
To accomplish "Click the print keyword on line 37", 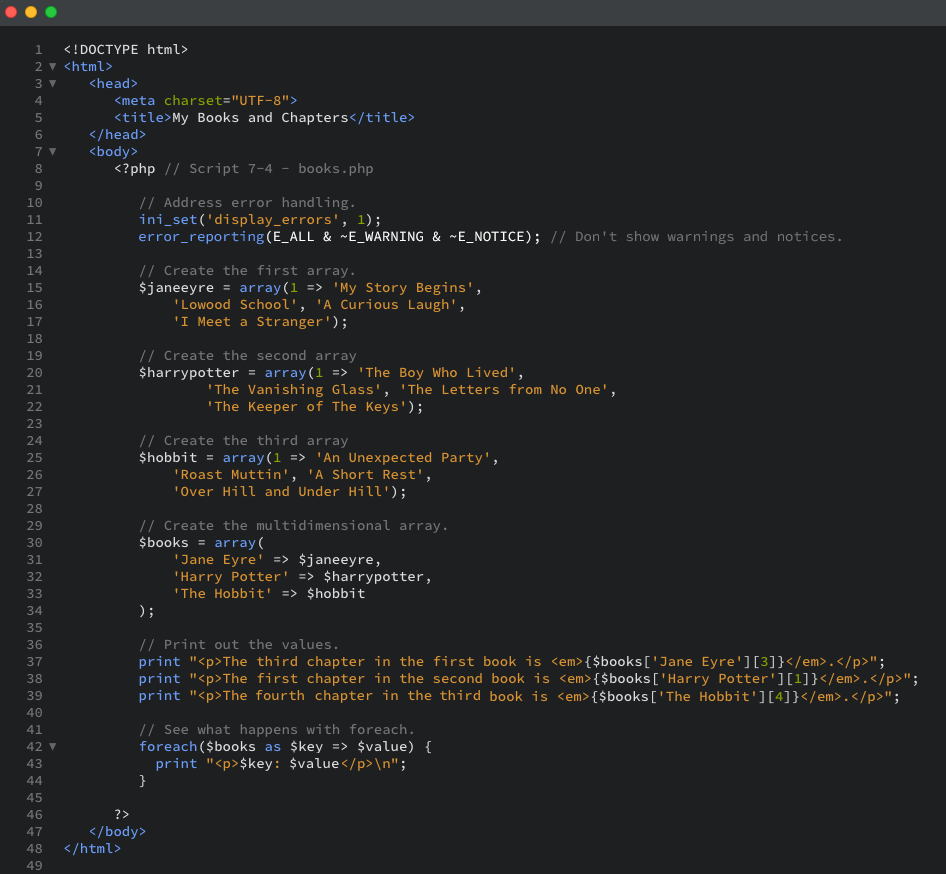I will click(x=159, y=662).
